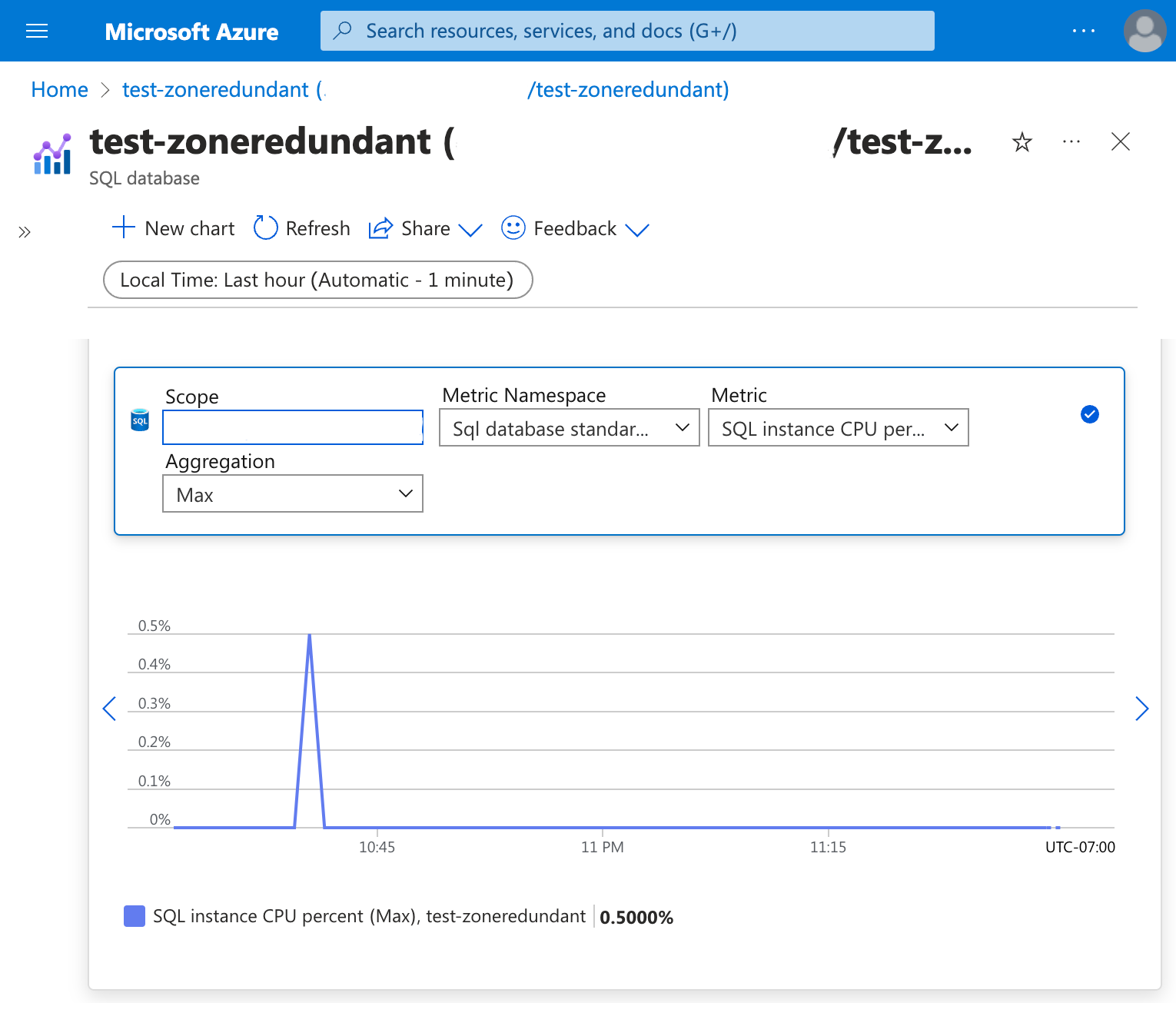1176x1036 pixels.
Task: Expand the Aggregation dropdown showing Max
Action: point(292,494)
